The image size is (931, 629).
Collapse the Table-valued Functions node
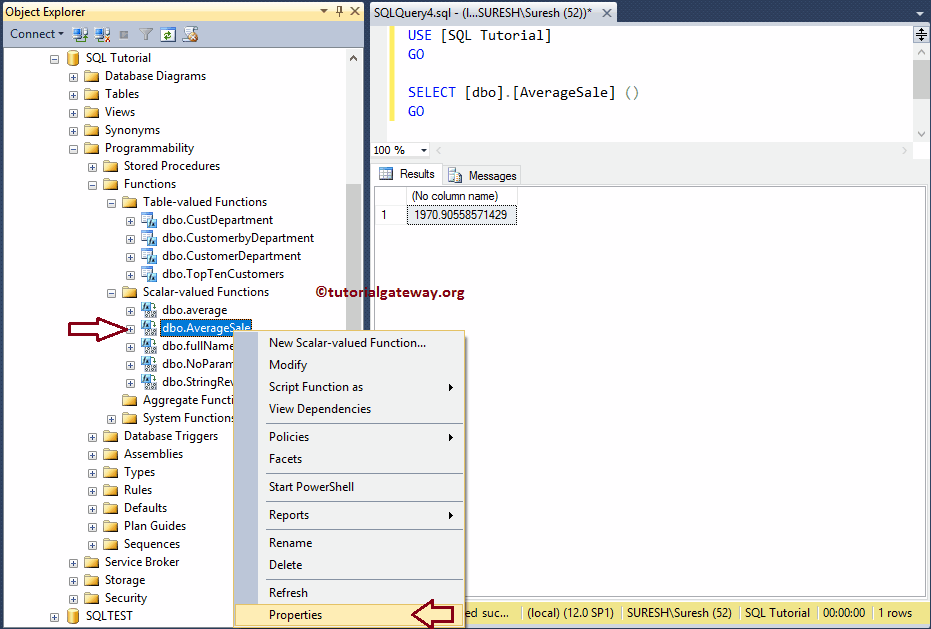(x=111, y=203)
